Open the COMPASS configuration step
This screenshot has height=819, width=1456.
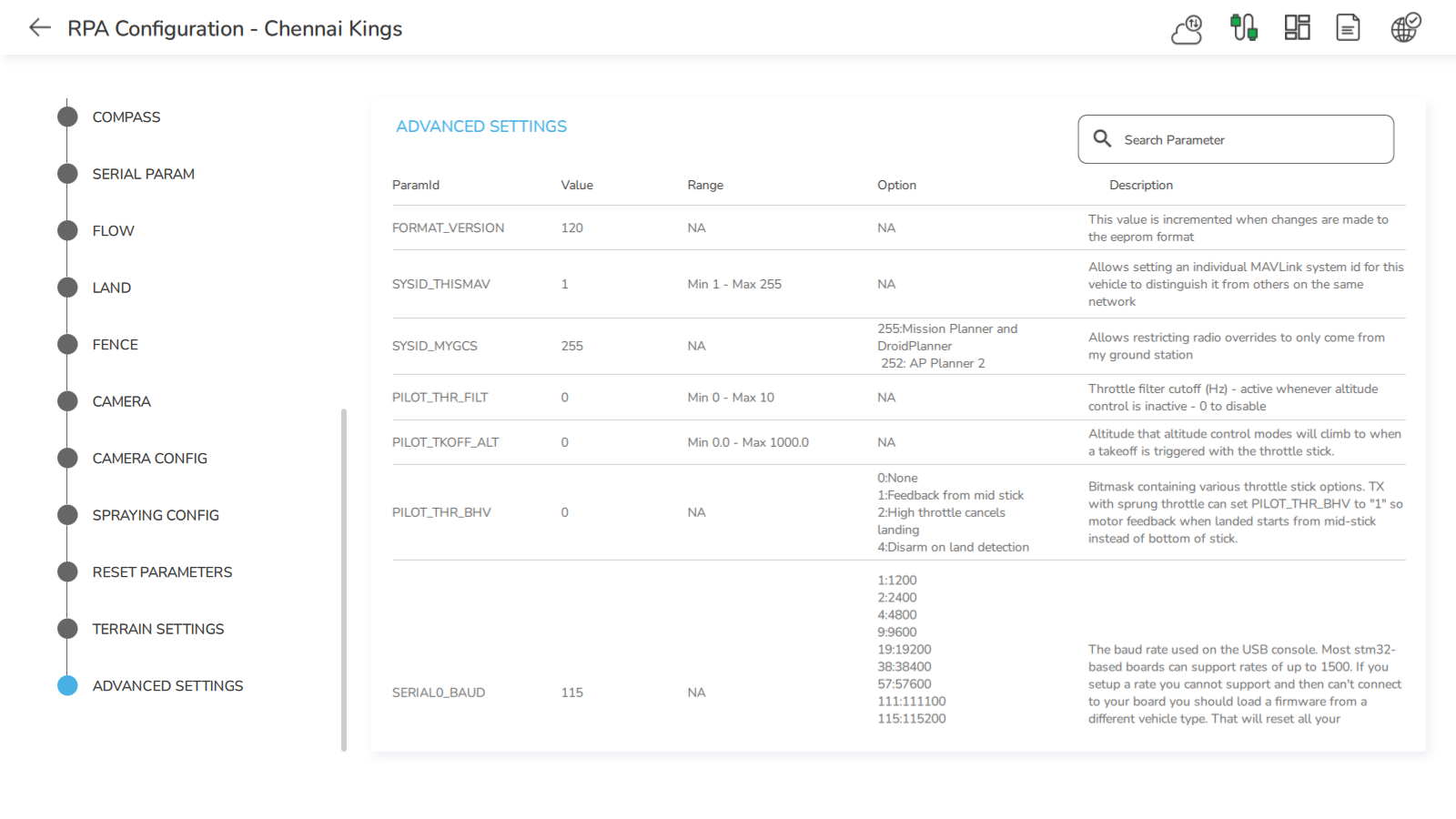pos(126,117)
